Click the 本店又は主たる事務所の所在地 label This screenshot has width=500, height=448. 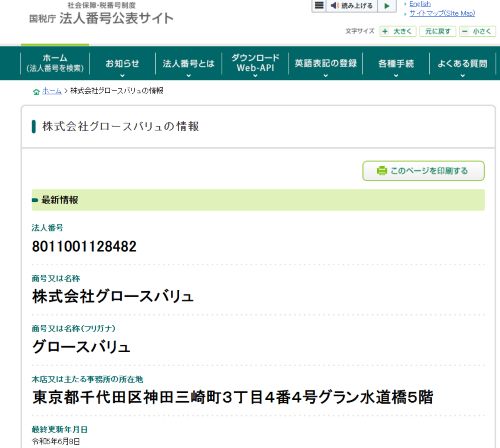tap(87, 379)
